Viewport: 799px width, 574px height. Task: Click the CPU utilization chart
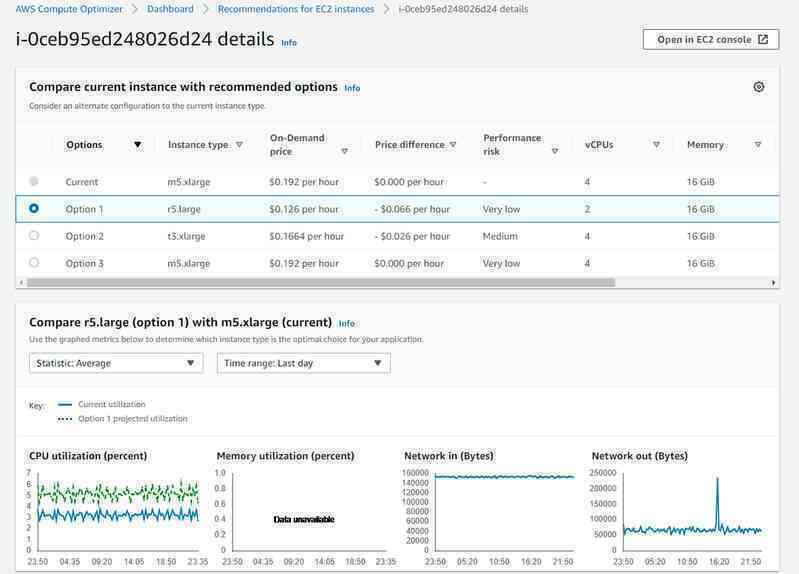(x=115, y=511)
